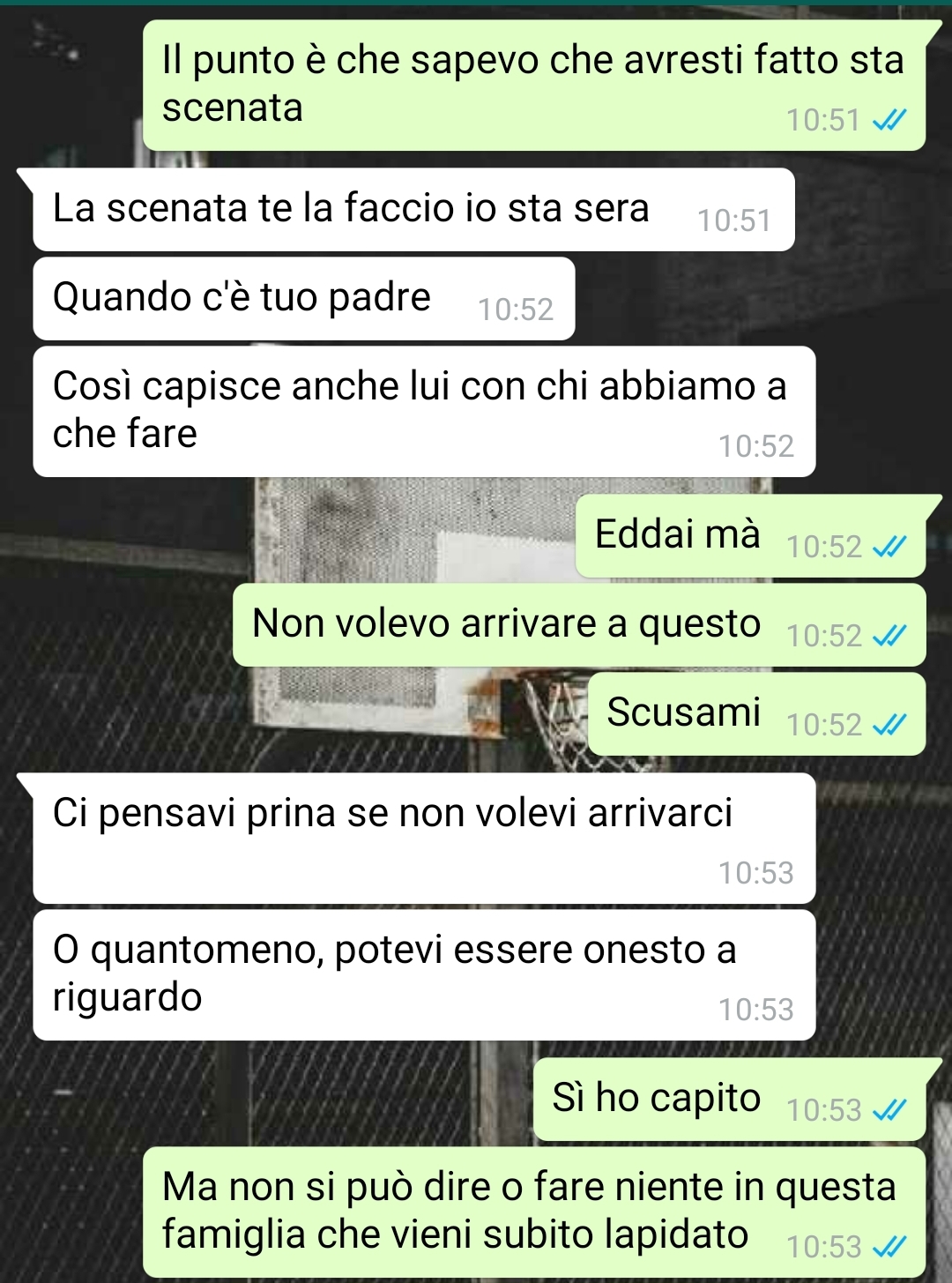Tap the read ticks on 'sapevo che avresti fatto sta scenata'
952x1283 pixels.
(889, 120)
